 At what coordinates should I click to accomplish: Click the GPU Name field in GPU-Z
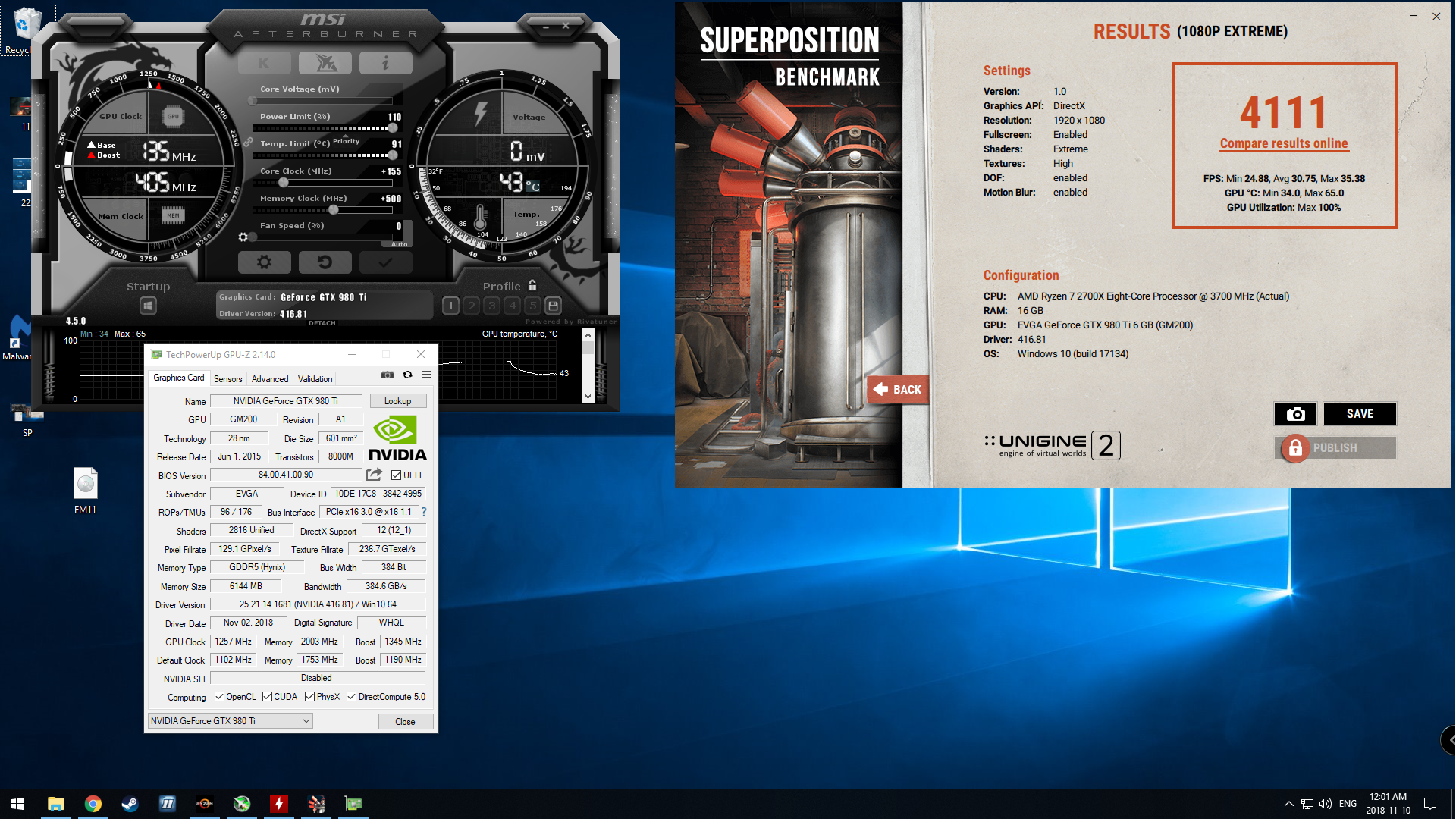coord(287,402)
